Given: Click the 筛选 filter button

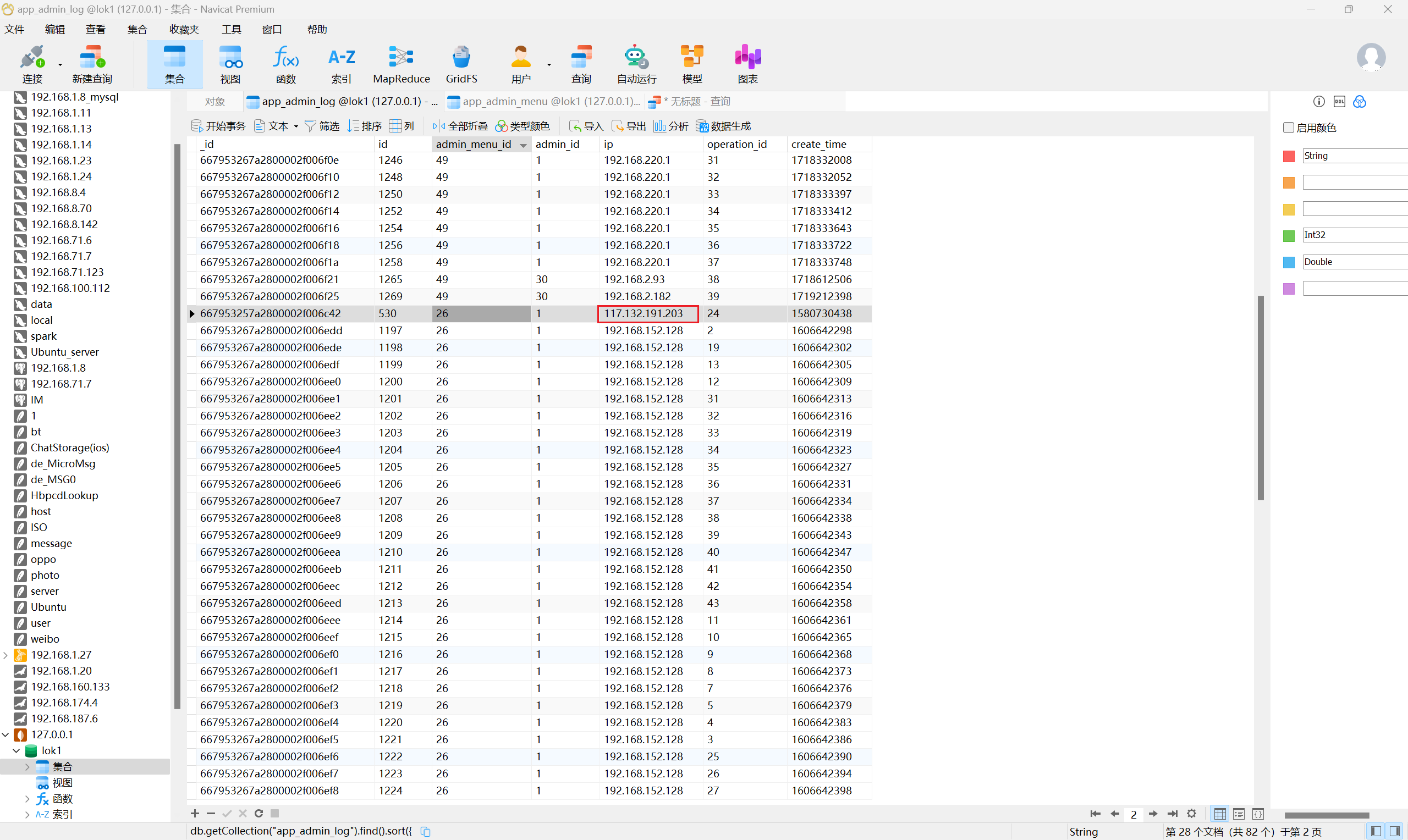Looking at the screenshot, I should [x=322, y=126].
